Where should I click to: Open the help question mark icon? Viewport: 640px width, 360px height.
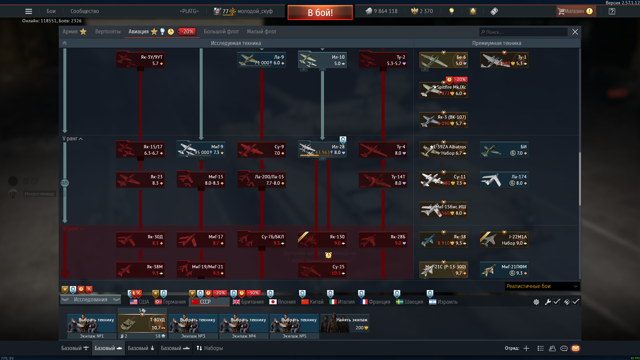(x=612, y=11)
